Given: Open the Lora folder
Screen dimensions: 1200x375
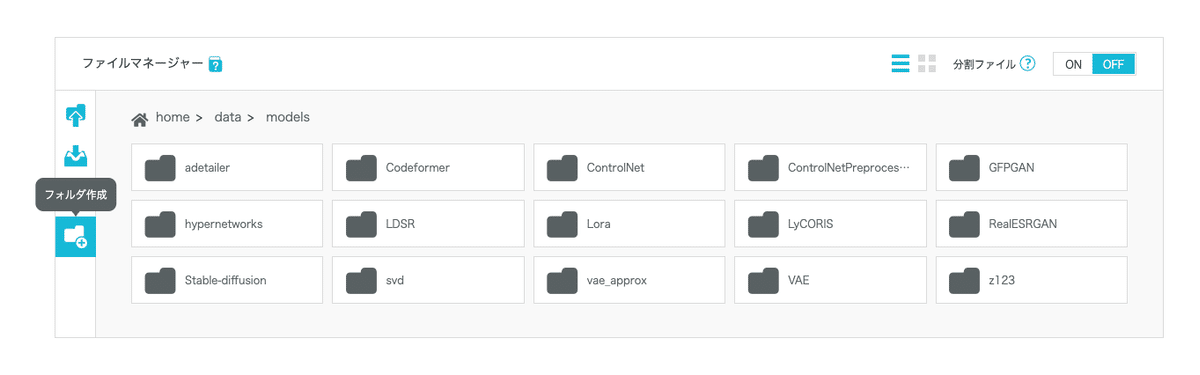Looking at the screenshot, I should pos(629,224).
